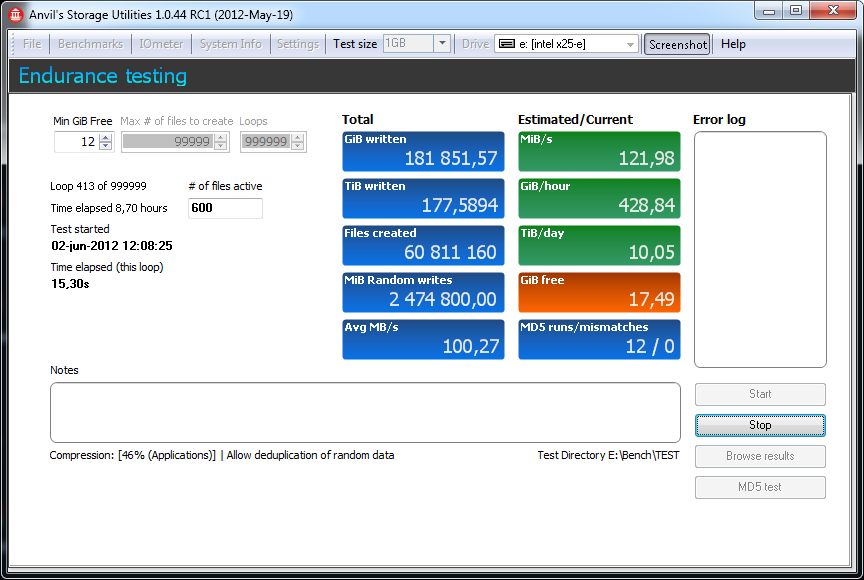Image resolution: width=864 pixels, height=580 pixels.
Task: Click the drive icon in Drive selector
Action: click(506, 44)
